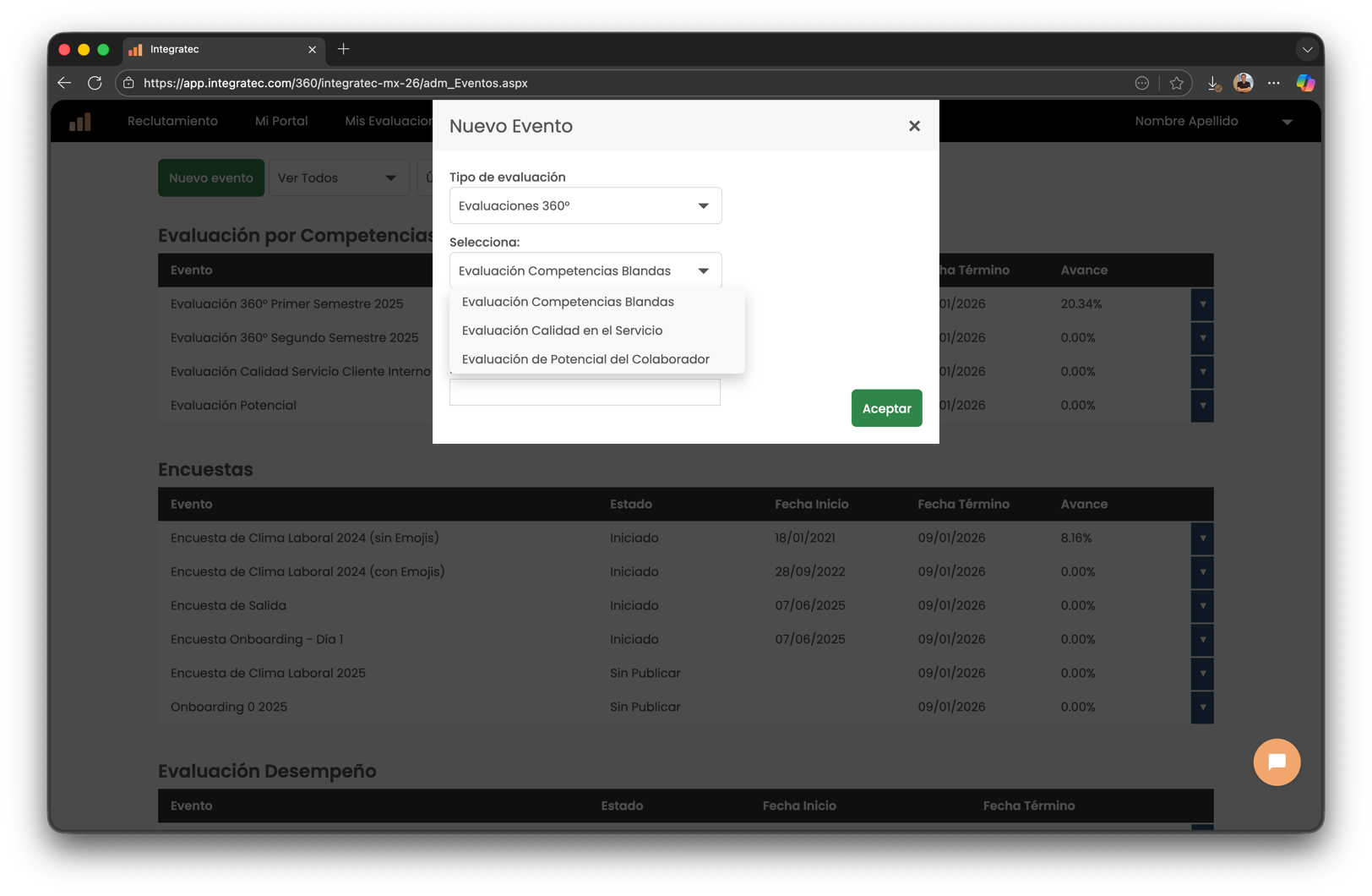Close the Nuevo Evento dialog
1372x896 pixels.
coord(913,126)
